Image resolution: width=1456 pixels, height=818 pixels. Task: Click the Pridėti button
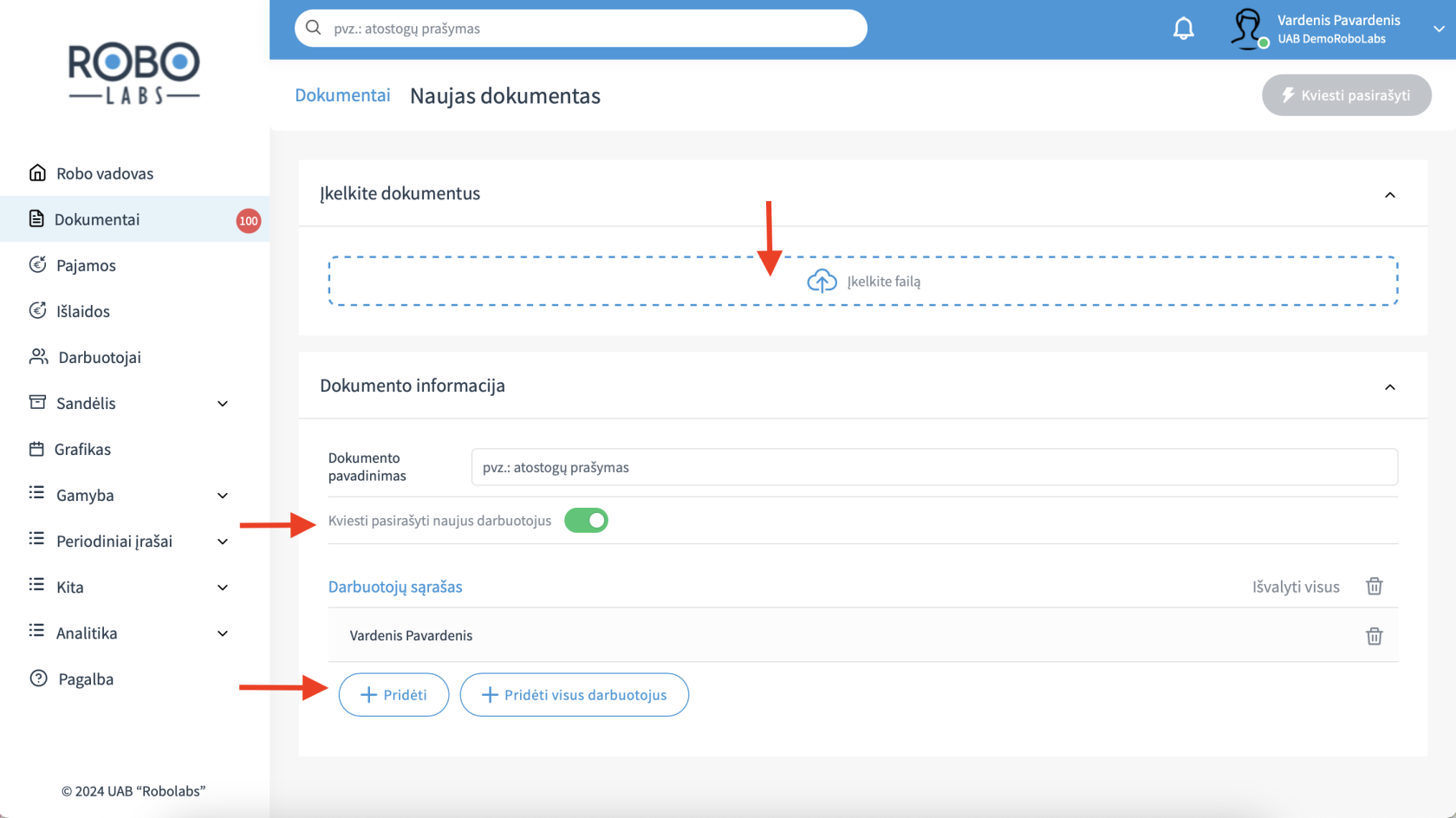pyautogui.click(x=393, y=695)
